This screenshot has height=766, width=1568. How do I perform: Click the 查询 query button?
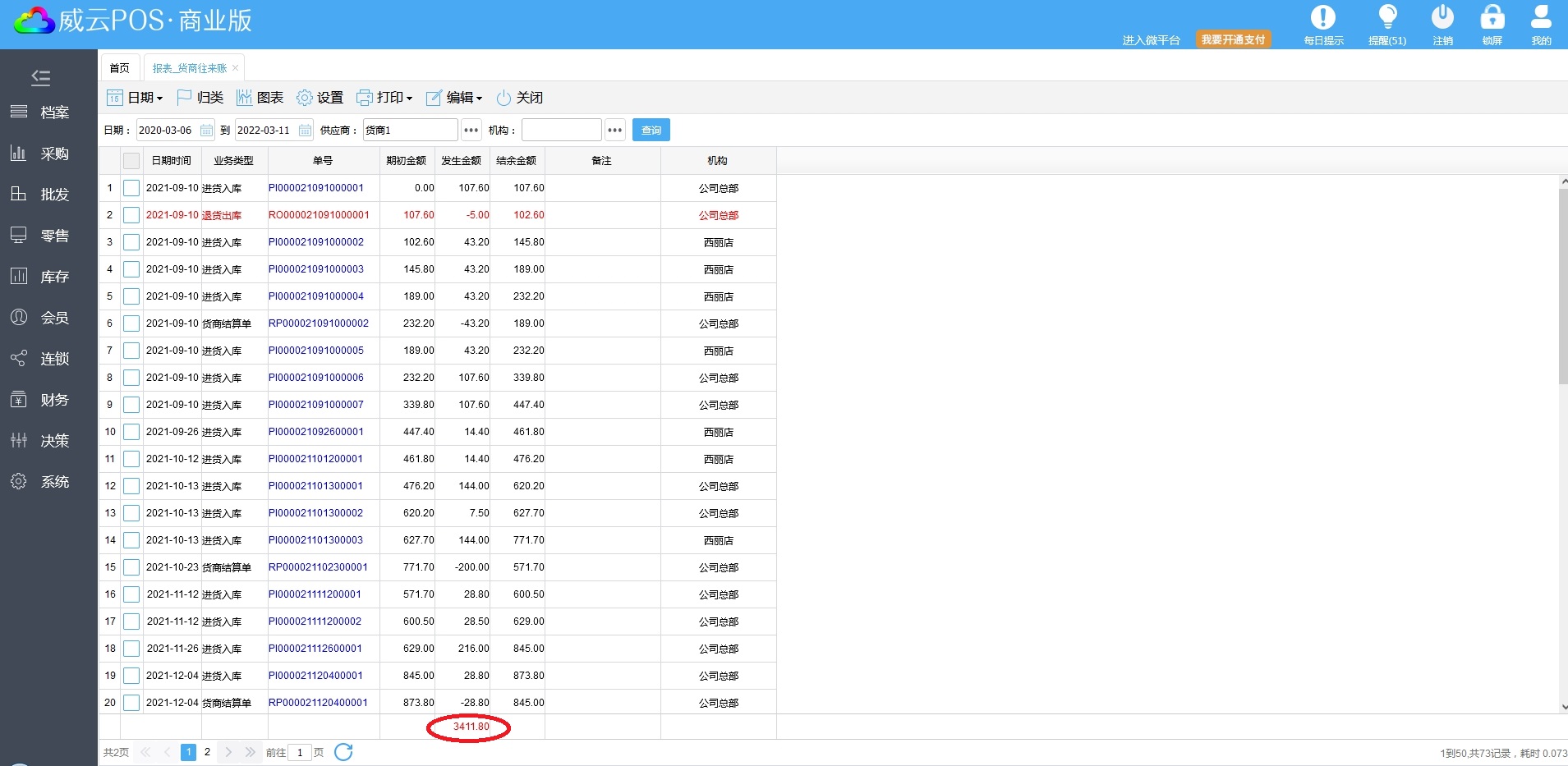point(651,131)
